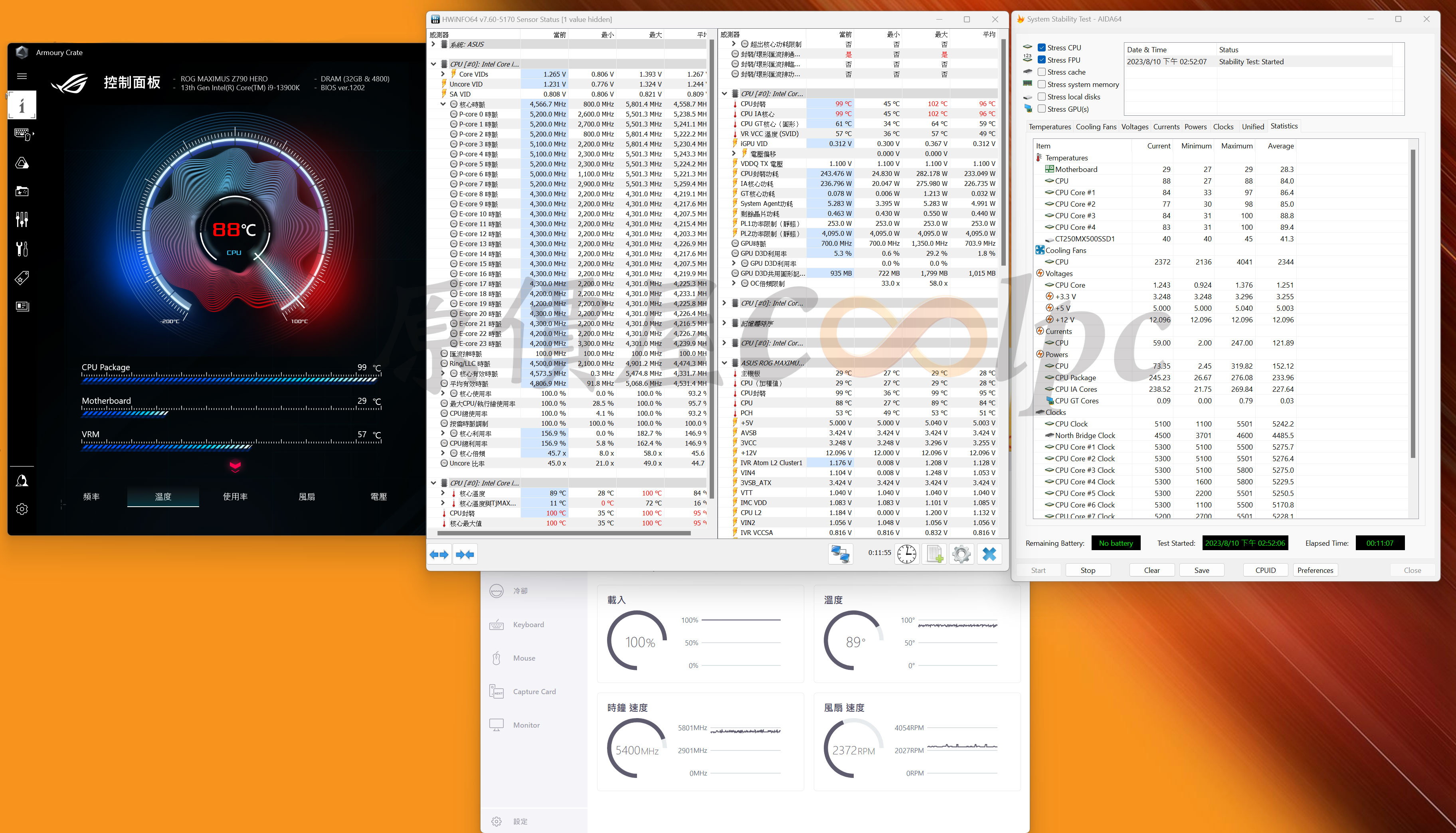Open Preferences in AIDA64

point(1315,570)
